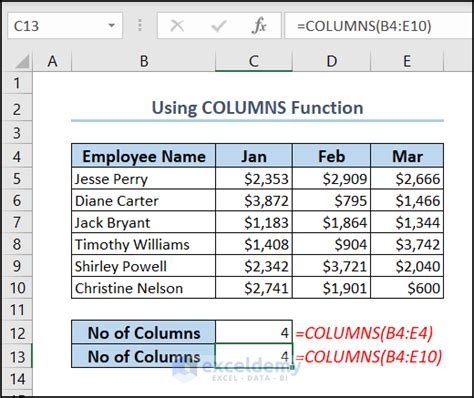This screenshot has width=474, height=398.
Task: Click the $3,721 cell
Action: click(332, 266)
